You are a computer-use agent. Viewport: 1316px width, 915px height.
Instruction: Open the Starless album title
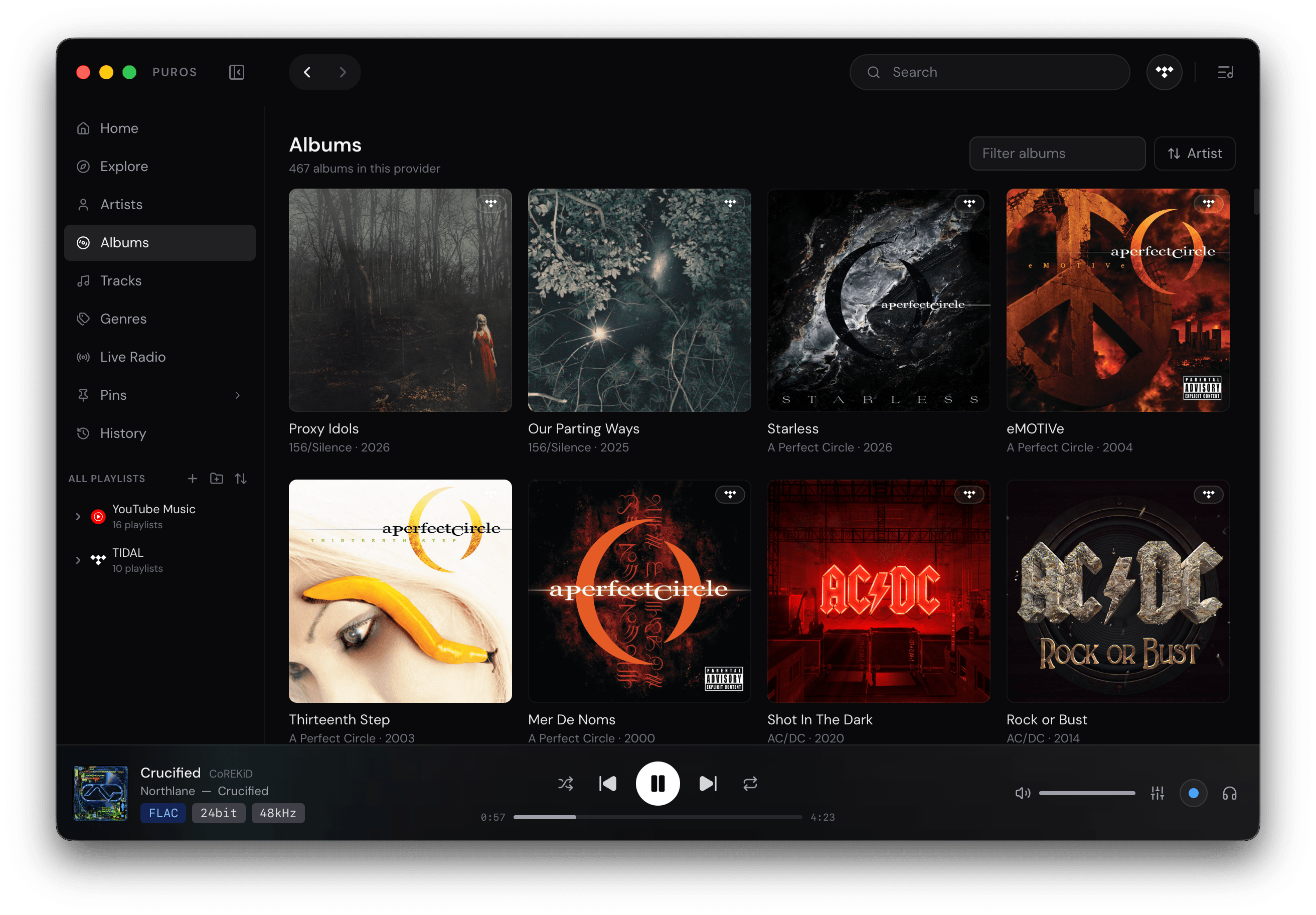click(793, 429)
